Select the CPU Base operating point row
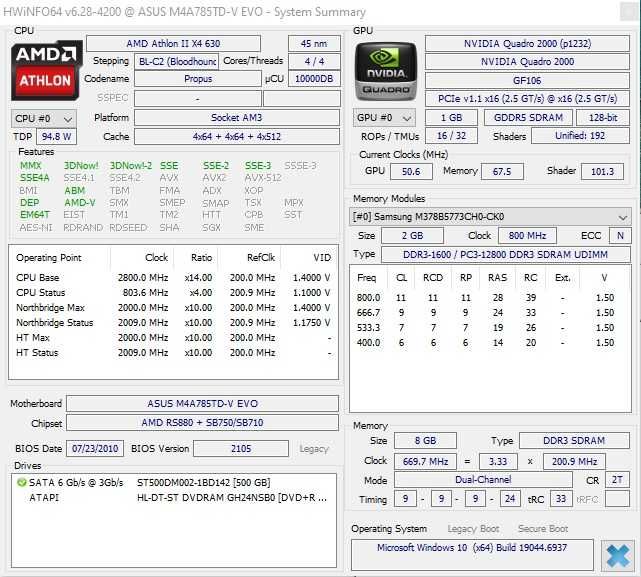 (173, 278)
